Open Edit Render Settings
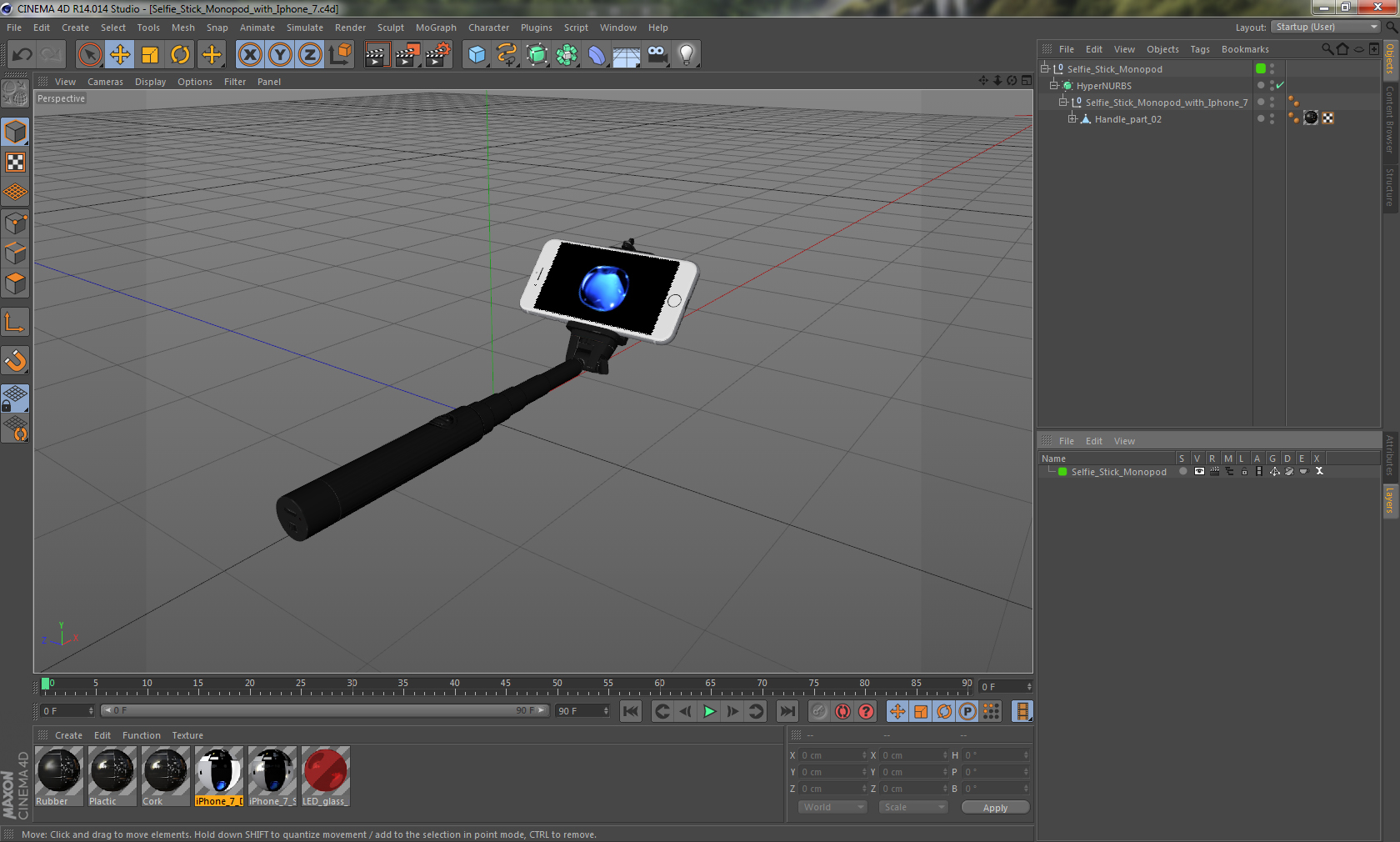Image resolution: width=1400 pixels, height=842 pixels. point(437,55)
